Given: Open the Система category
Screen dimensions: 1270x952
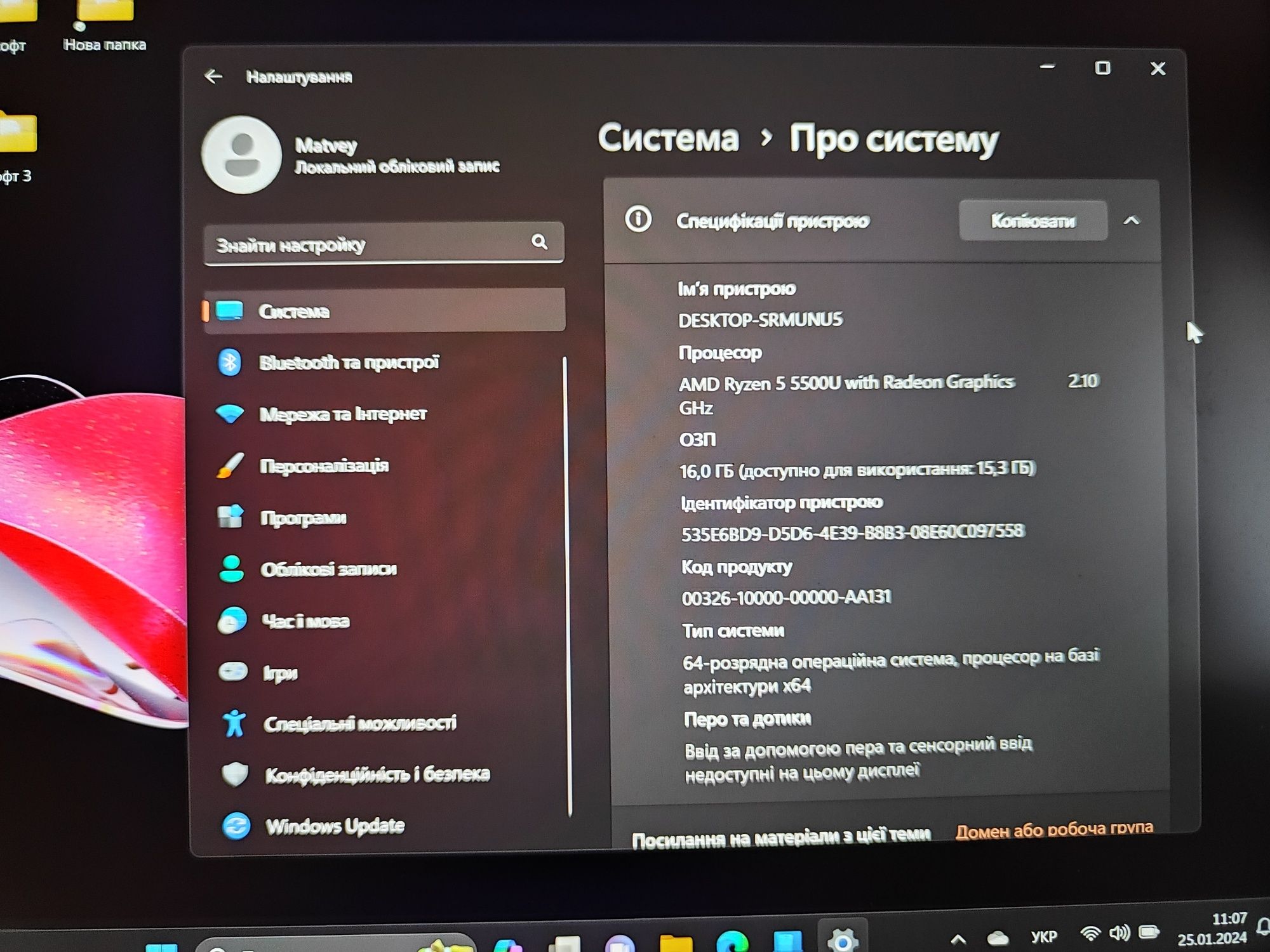Looking at the screenshot, I should pos(384,310).
